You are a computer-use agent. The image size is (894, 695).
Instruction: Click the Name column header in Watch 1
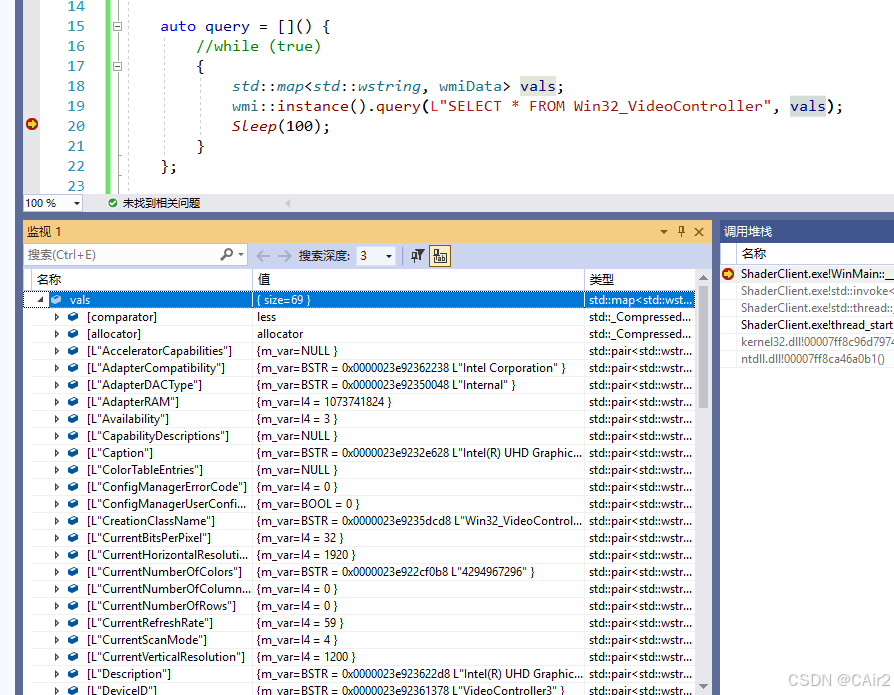click(x=141, y=279)
